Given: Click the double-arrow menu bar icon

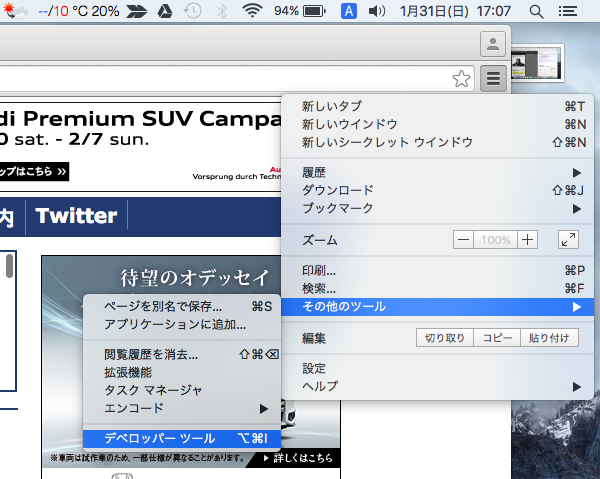Looking at the screenshot, I should [137, 11].
